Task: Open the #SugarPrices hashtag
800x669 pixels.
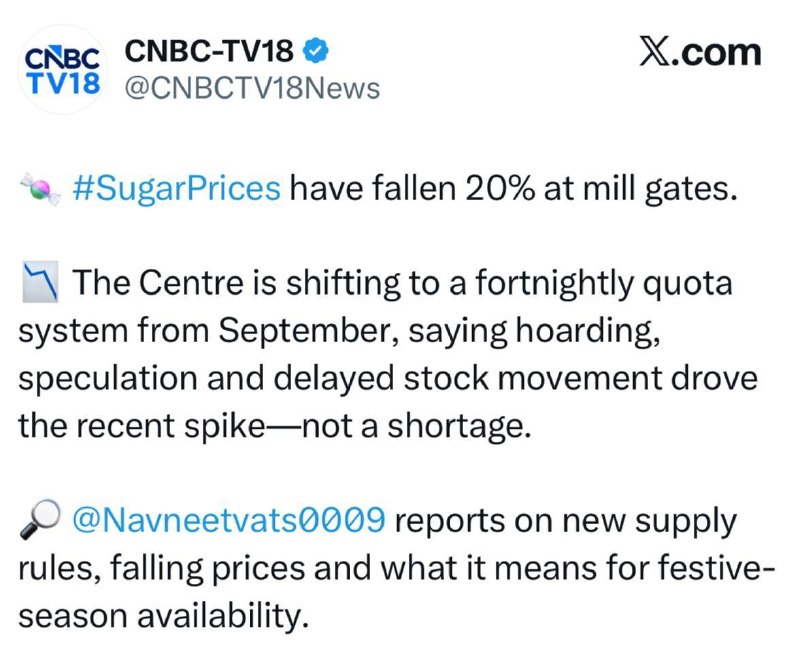Action: (177, 189)
